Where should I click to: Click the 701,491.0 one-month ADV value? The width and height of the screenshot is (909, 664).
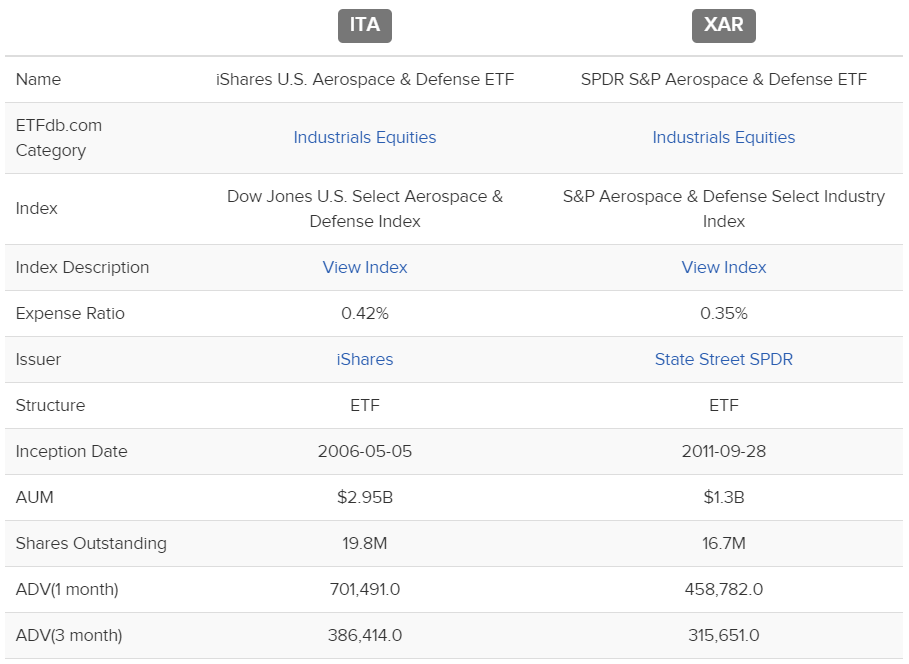point(365,590)
